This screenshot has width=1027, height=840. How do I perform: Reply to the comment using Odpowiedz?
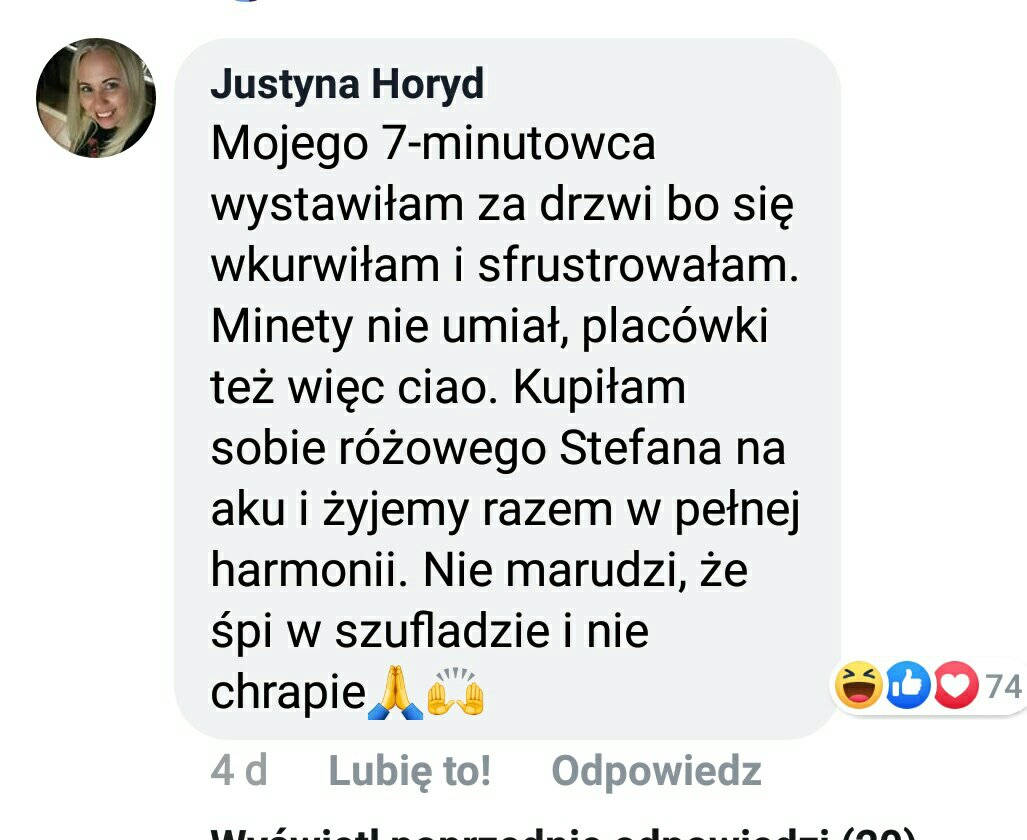(x=656, y=771)
